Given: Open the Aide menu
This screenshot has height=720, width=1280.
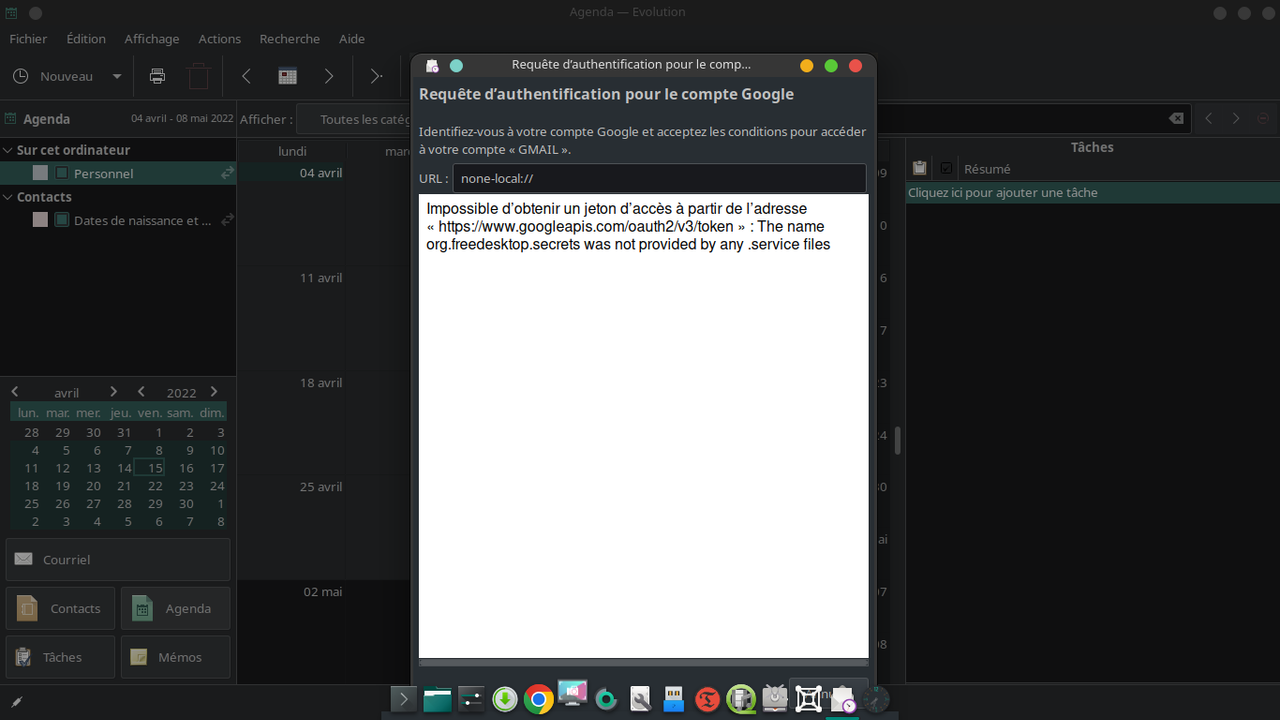Looking at the screenshot, I should coord(352,38).
